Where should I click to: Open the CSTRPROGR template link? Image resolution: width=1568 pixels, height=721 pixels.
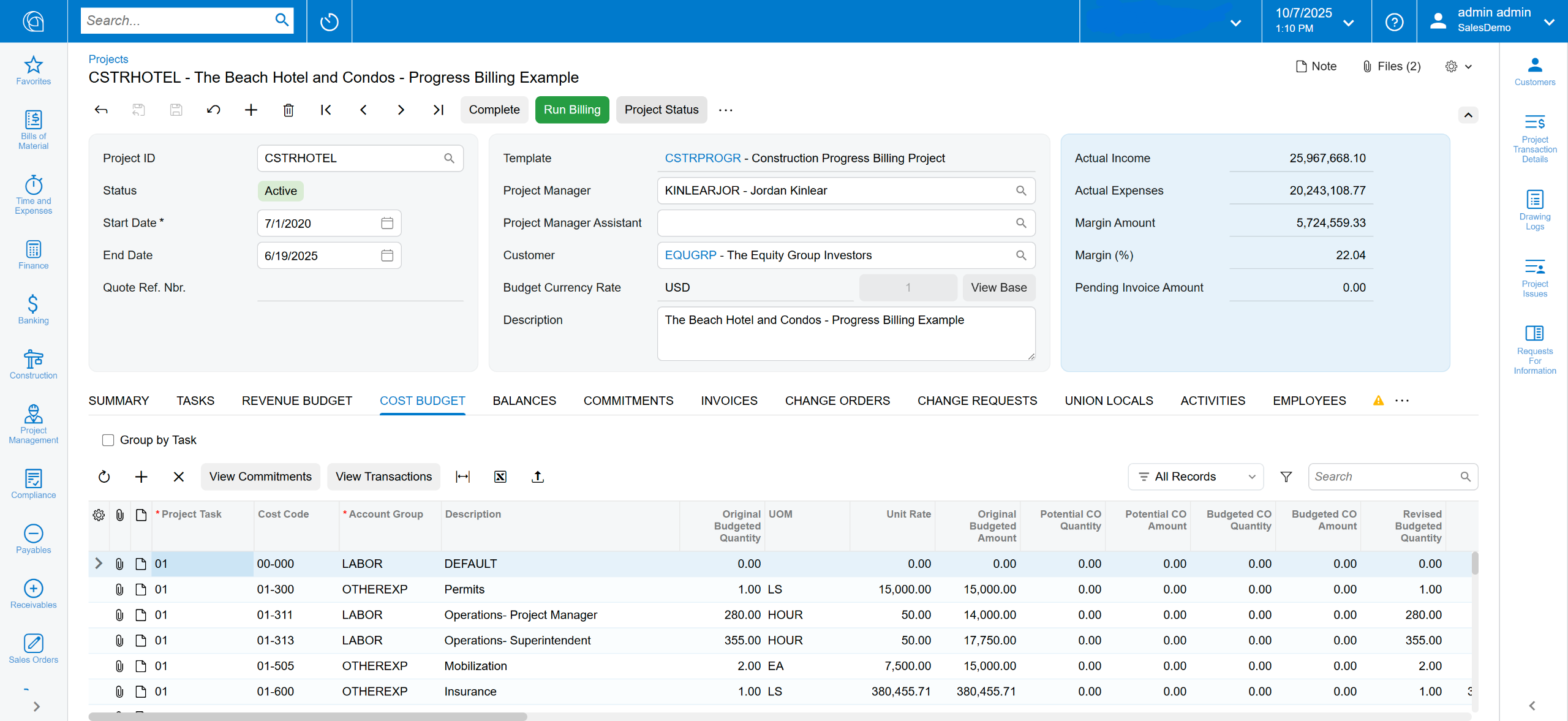pos(703,158)
